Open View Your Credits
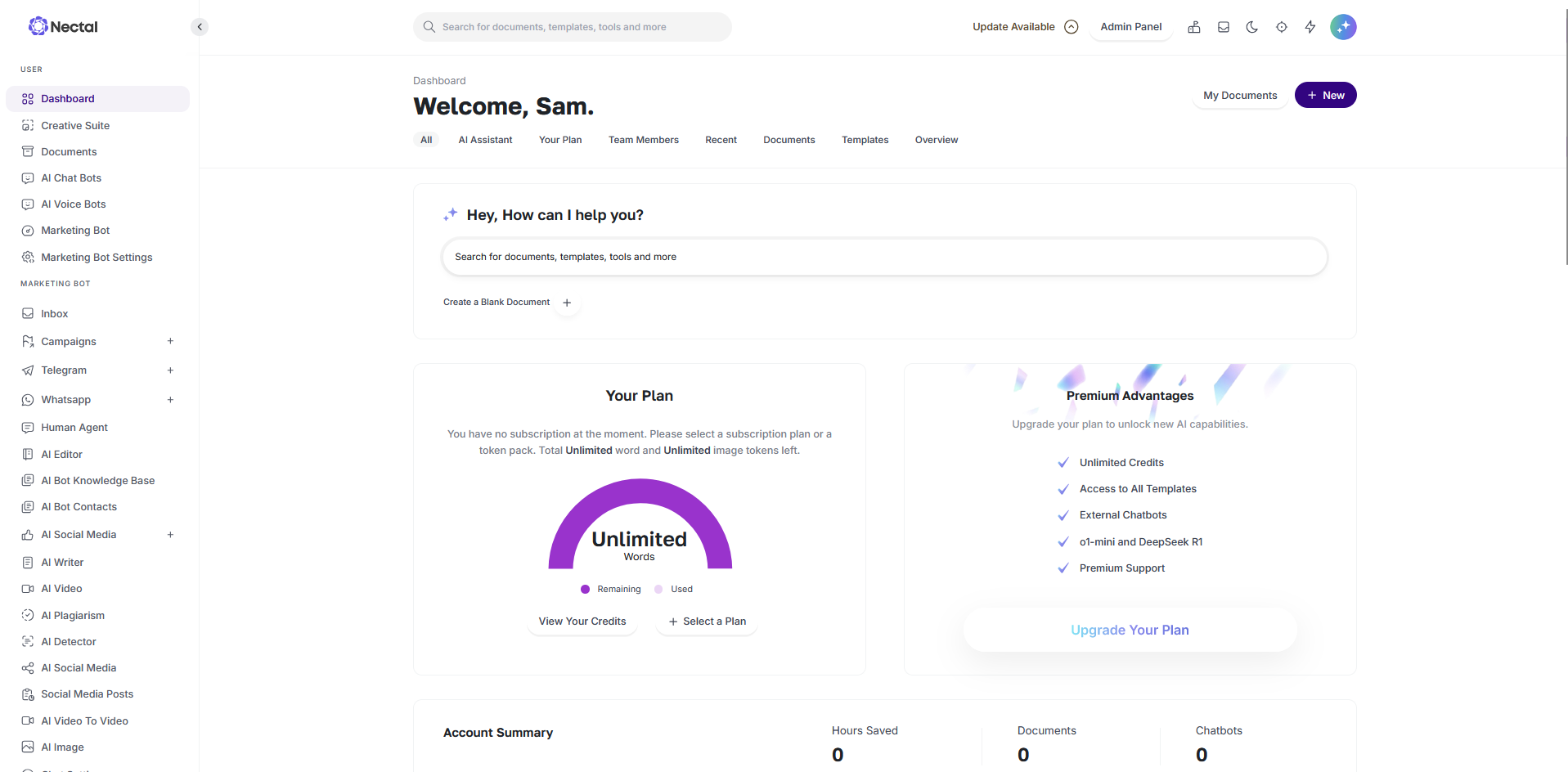Screen dimensions: 1568x772 point(582,622)
